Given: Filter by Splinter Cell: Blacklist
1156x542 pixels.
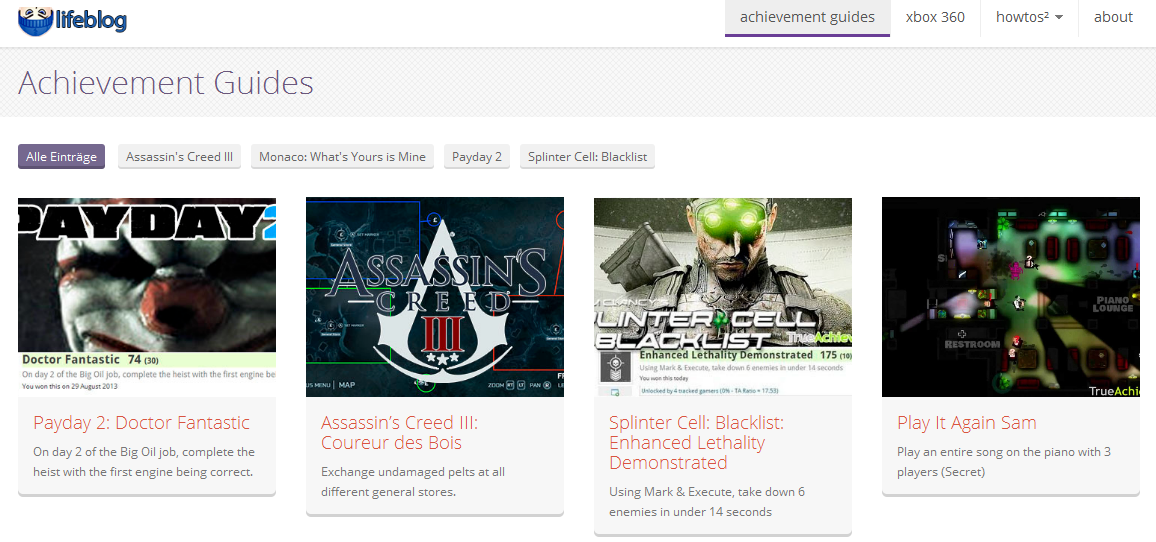Looking at the screenshot, I should click(x=587, y=157).
